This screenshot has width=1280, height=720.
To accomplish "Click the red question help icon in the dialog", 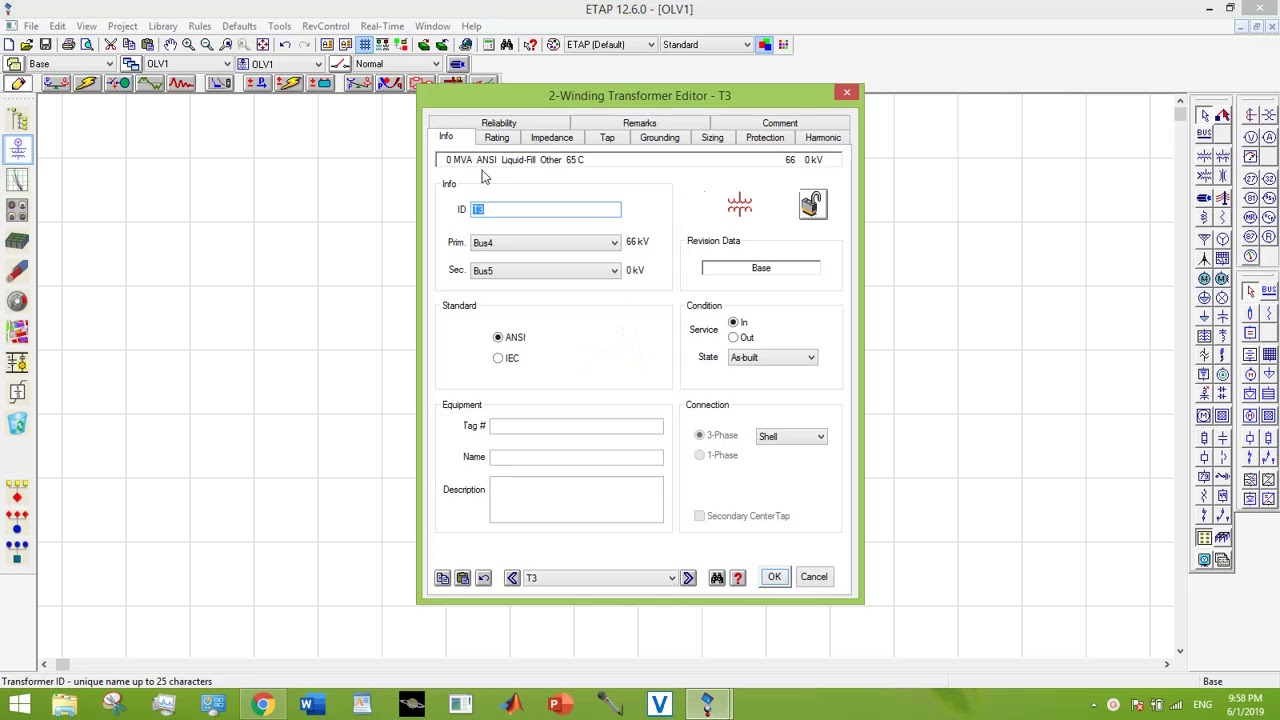I will pos(738,578).
